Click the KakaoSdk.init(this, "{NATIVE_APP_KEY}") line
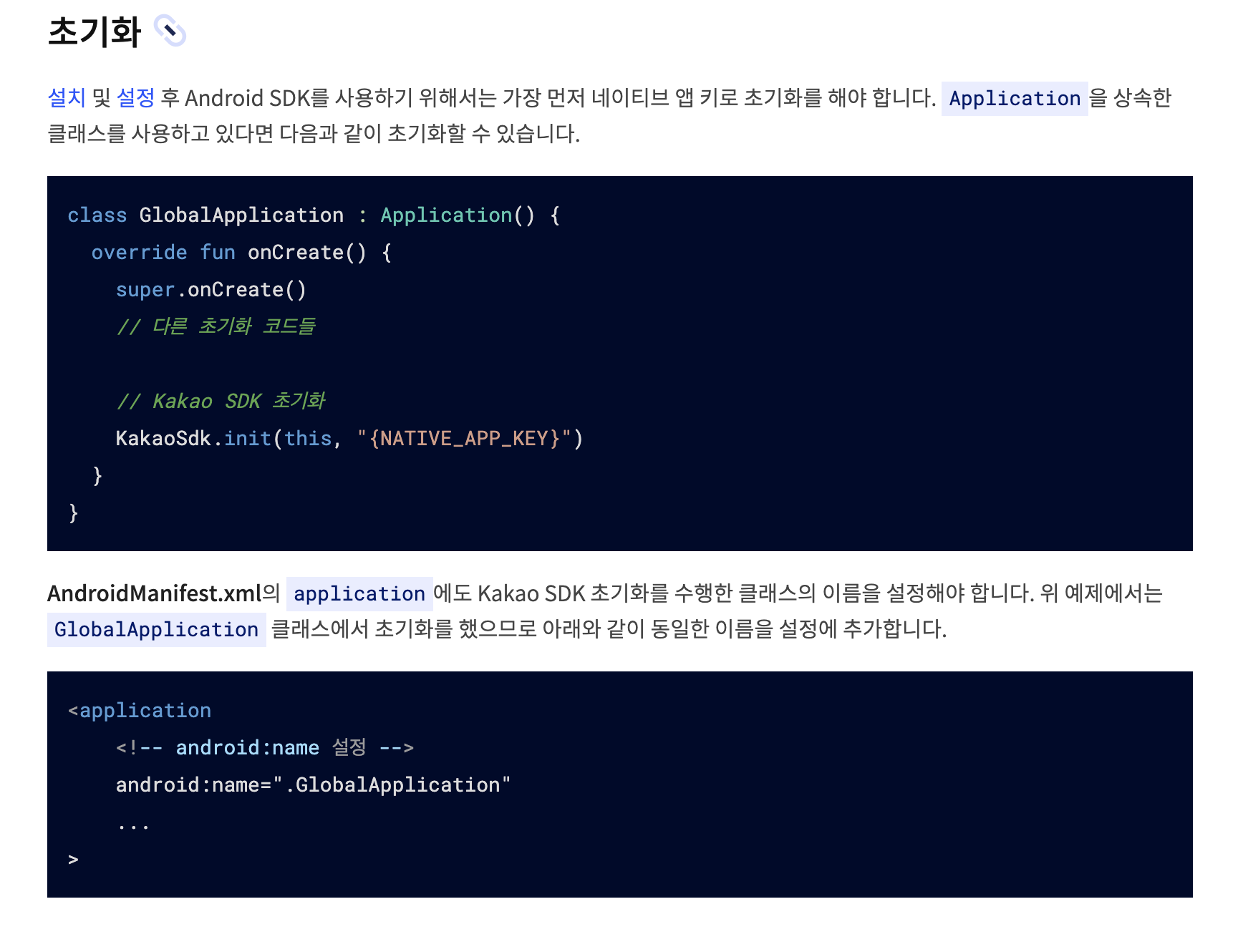Screen dimensions: 1243x952 349,438
